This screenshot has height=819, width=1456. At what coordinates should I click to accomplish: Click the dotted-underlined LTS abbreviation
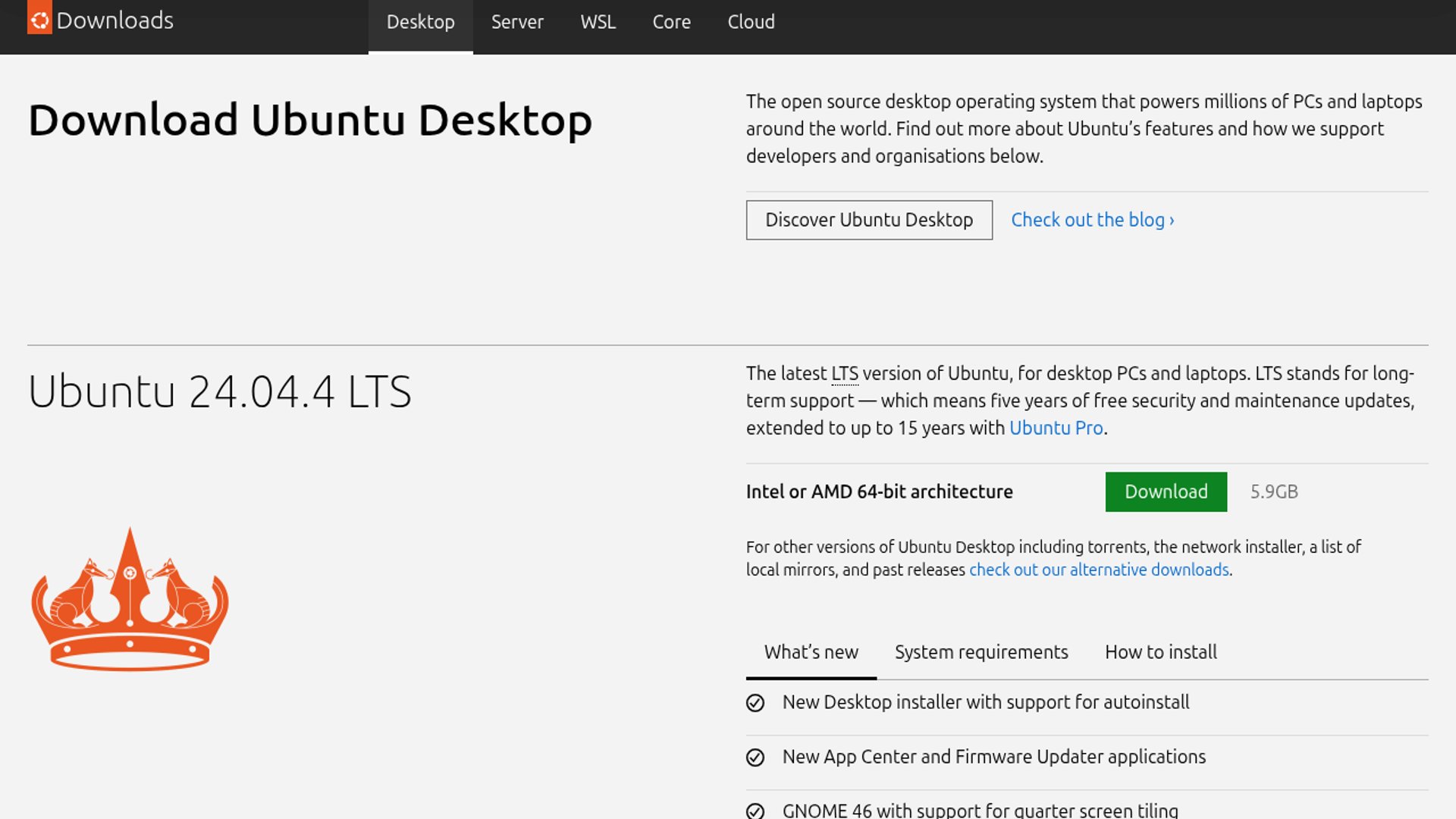coord(844,374)
